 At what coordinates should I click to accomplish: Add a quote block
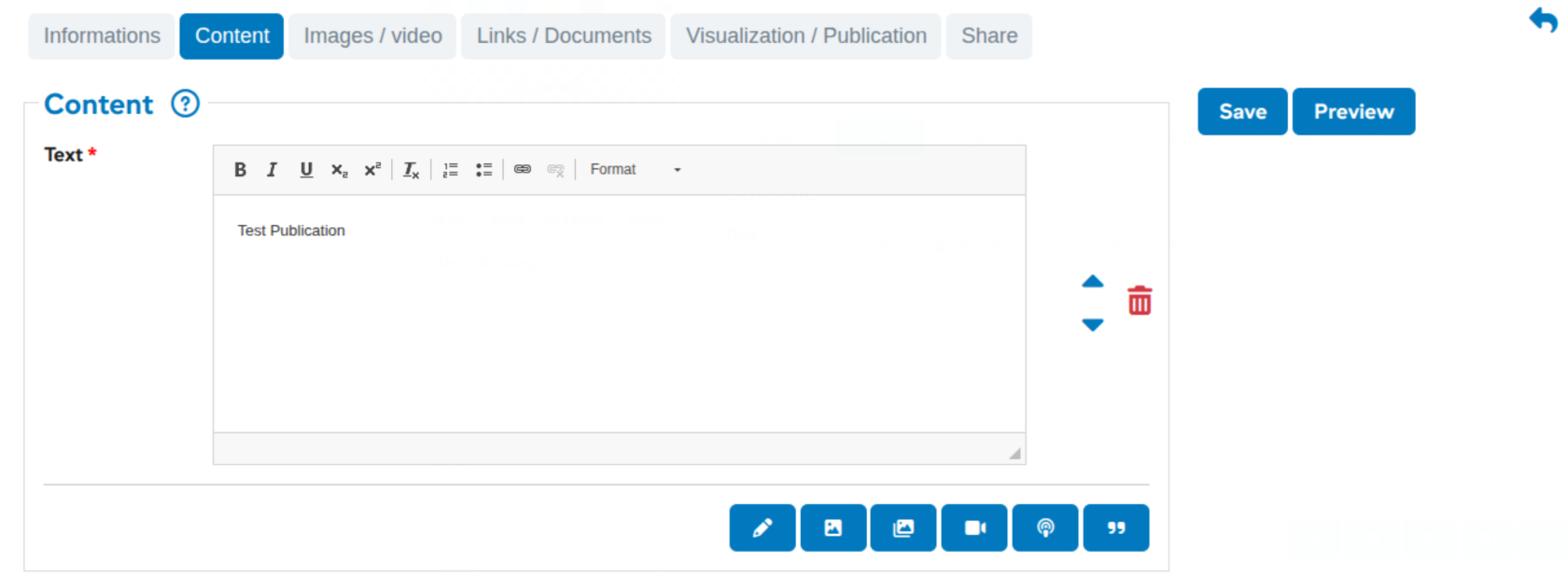pyautogui.click(x=1115, y=528)
